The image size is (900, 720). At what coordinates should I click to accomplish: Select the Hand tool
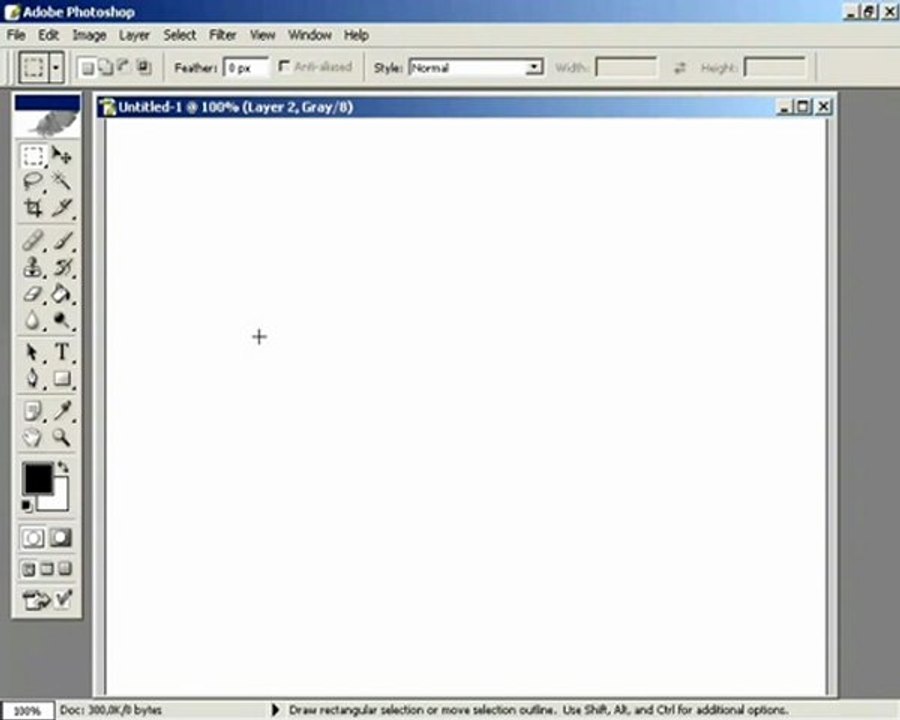[x=33, y=438]
